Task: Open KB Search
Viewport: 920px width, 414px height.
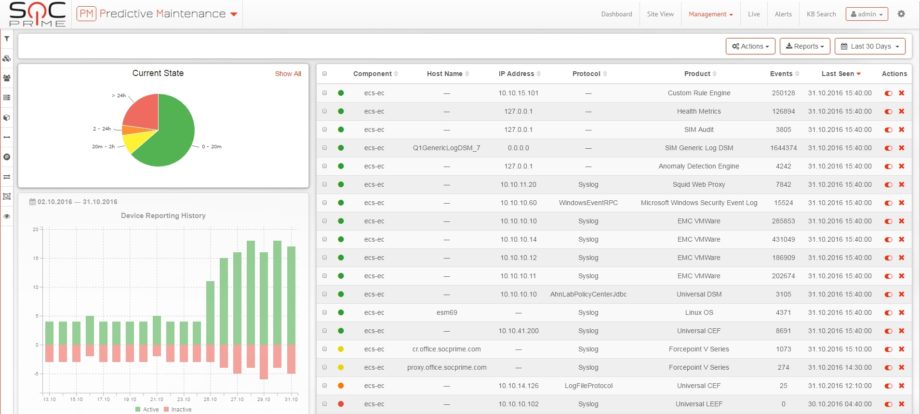Action: (x=821, y=14)
